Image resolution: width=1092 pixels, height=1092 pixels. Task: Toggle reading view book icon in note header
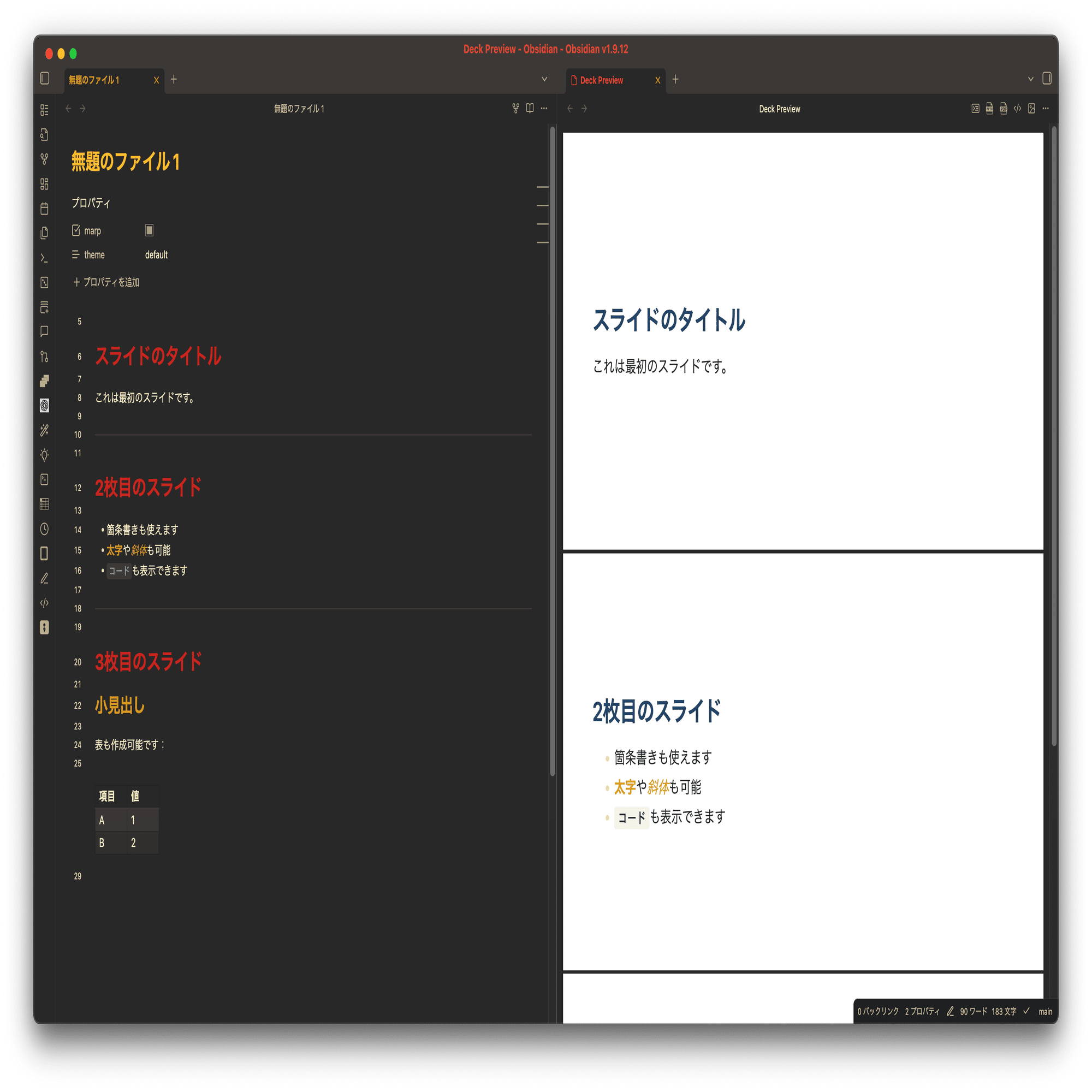[530, 109]
